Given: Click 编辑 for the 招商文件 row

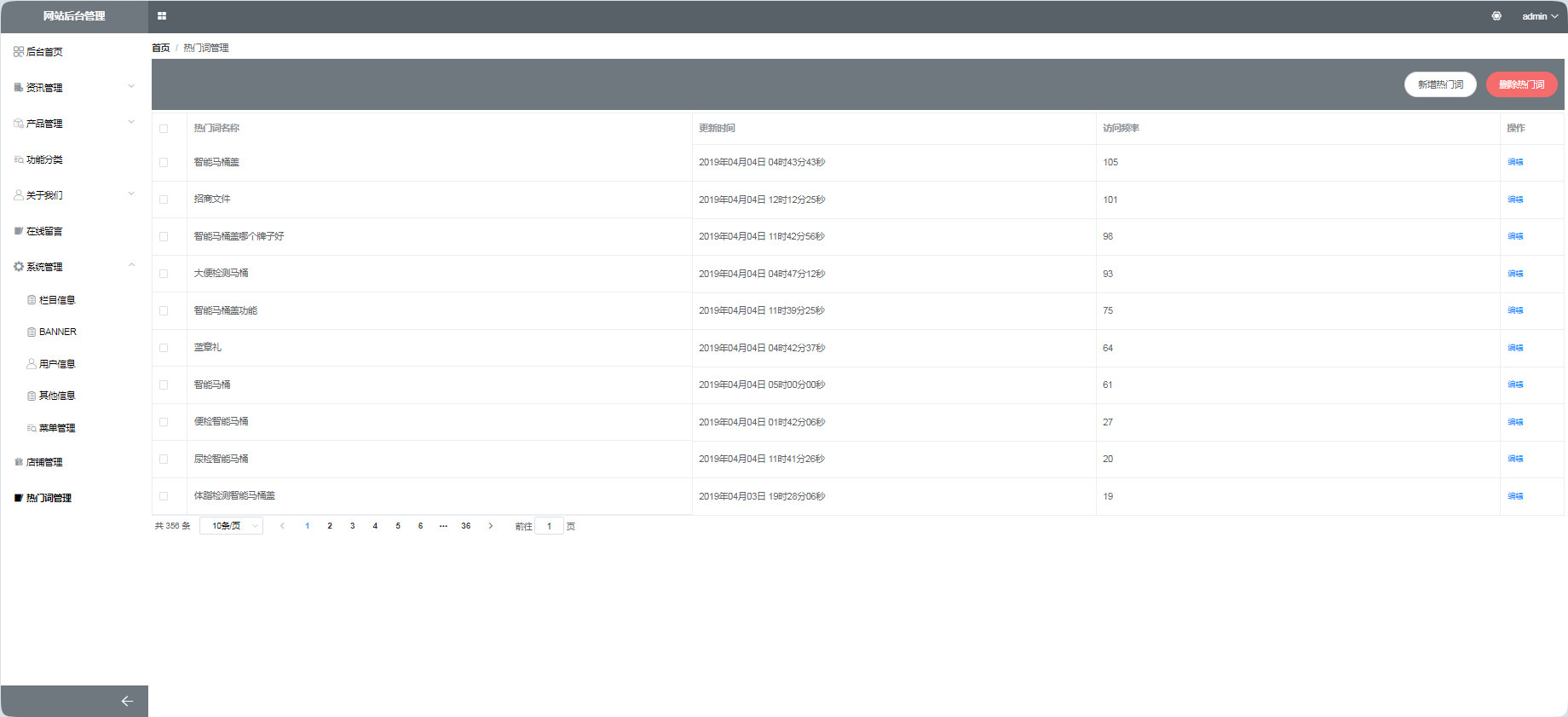Looking at the screenshot, I should [x=1515, y=199].
